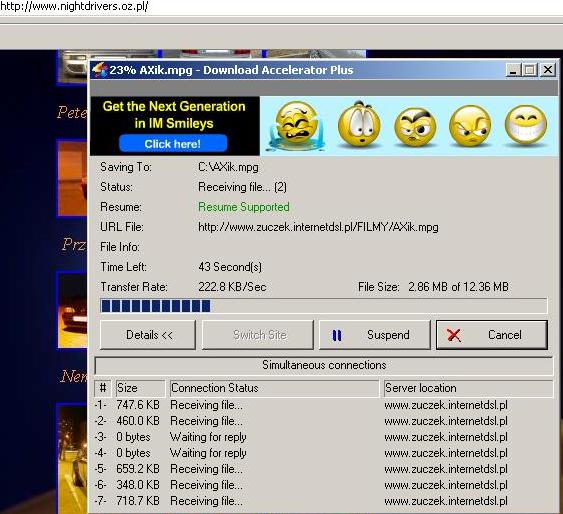This screenshot has width=563, height=514.
Task: Click the disabled Switch Site button
Action: click(258, 335)
